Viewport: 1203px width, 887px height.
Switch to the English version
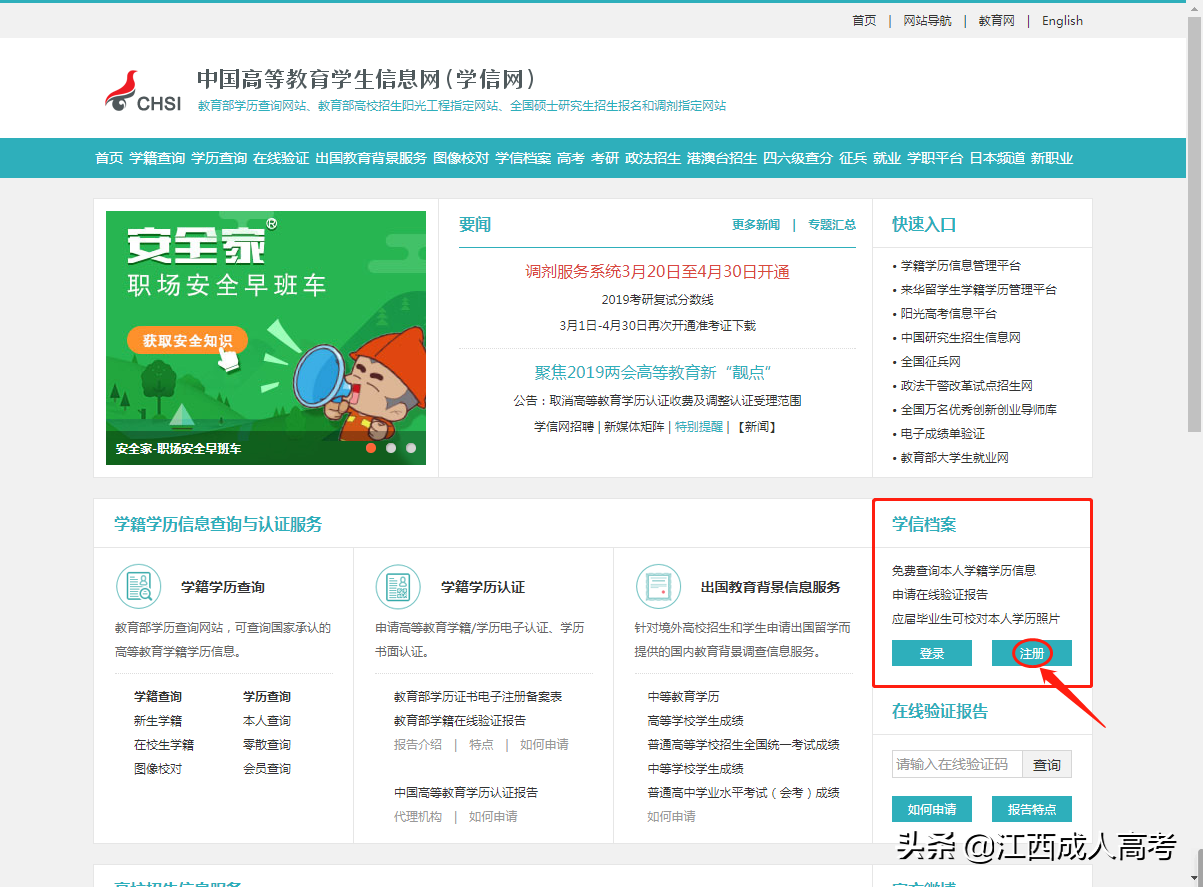(1061, 20)
